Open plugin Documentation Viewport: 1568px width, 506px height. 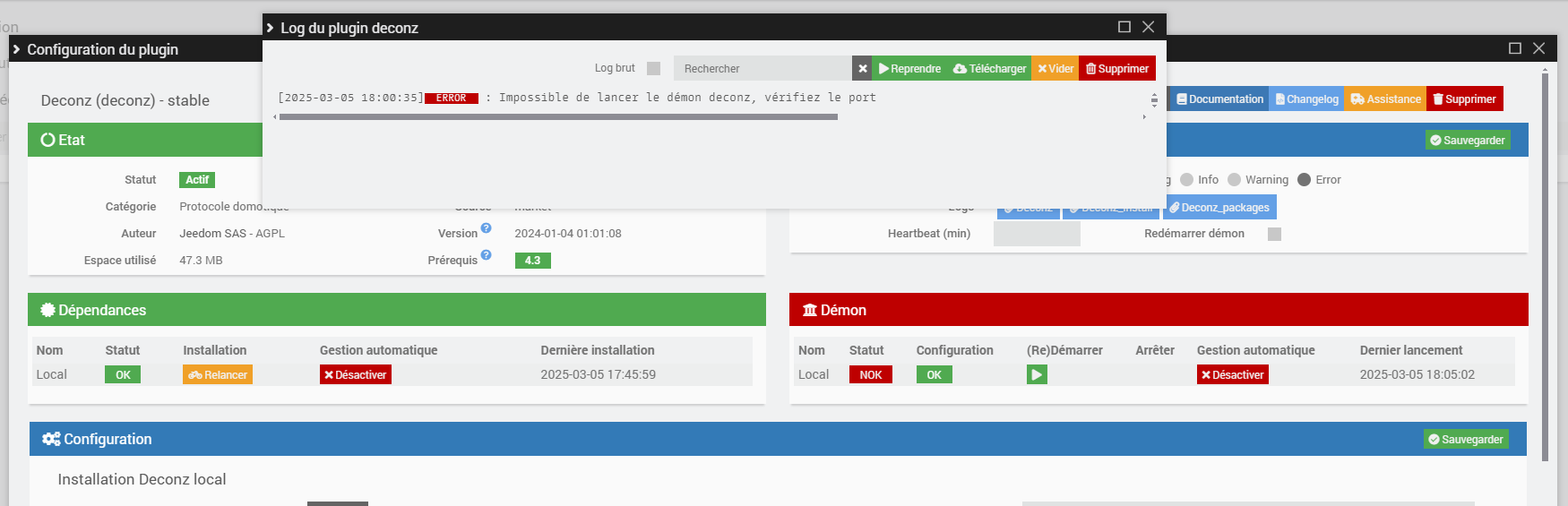[1219, 99]
